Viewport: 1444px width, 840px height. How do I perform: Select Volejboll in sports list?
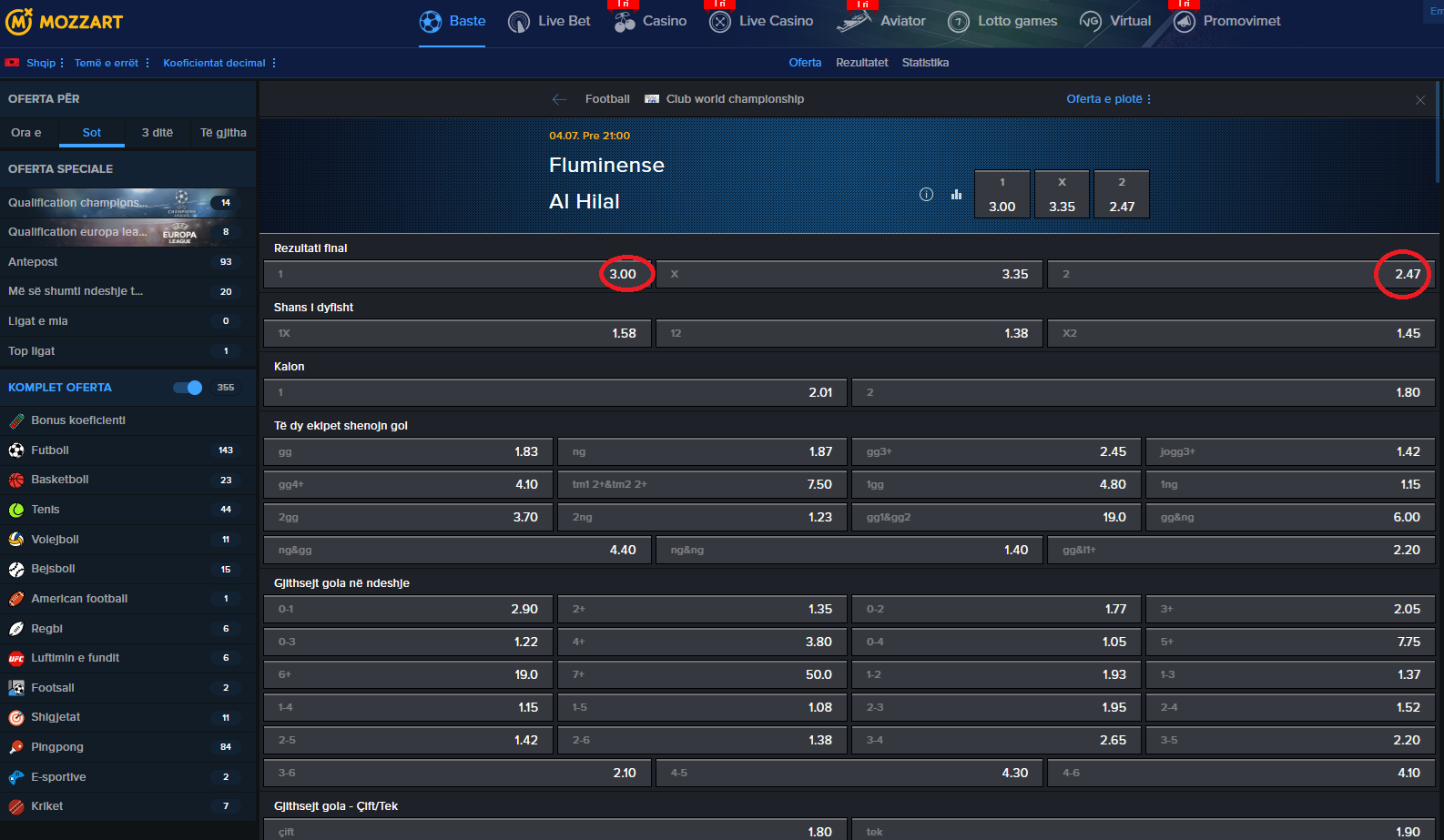(x=127, y=540)
